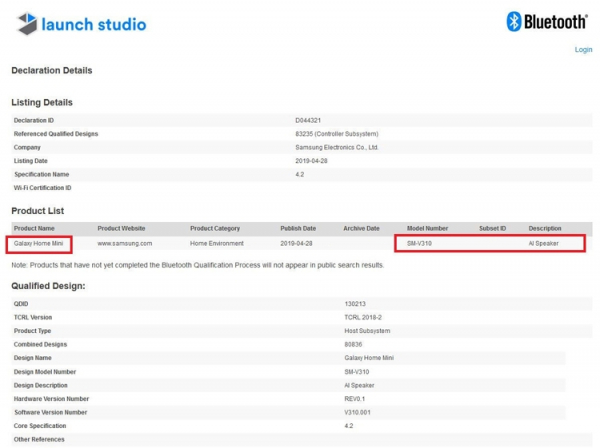Open the Login link
600x448 pixels.
tap(583, 49)
